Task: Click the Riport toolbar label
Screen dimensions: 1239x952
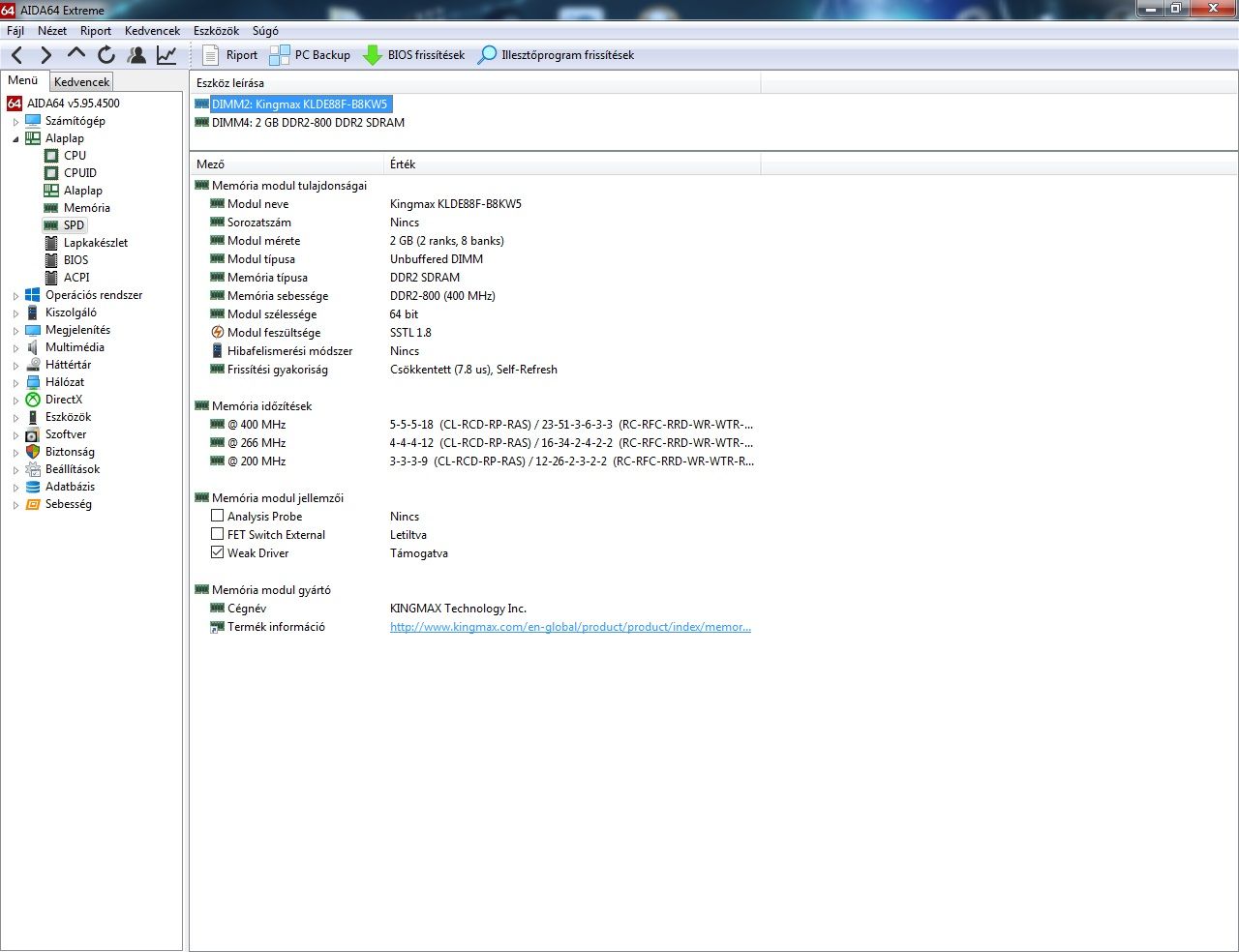Action: (x=242, y=55)
